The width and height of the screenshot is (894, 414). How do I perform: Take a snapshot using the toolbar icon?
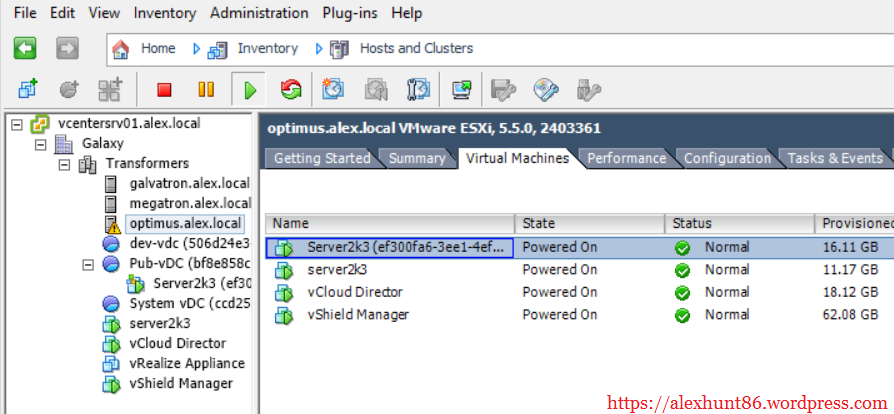point(333,90)
